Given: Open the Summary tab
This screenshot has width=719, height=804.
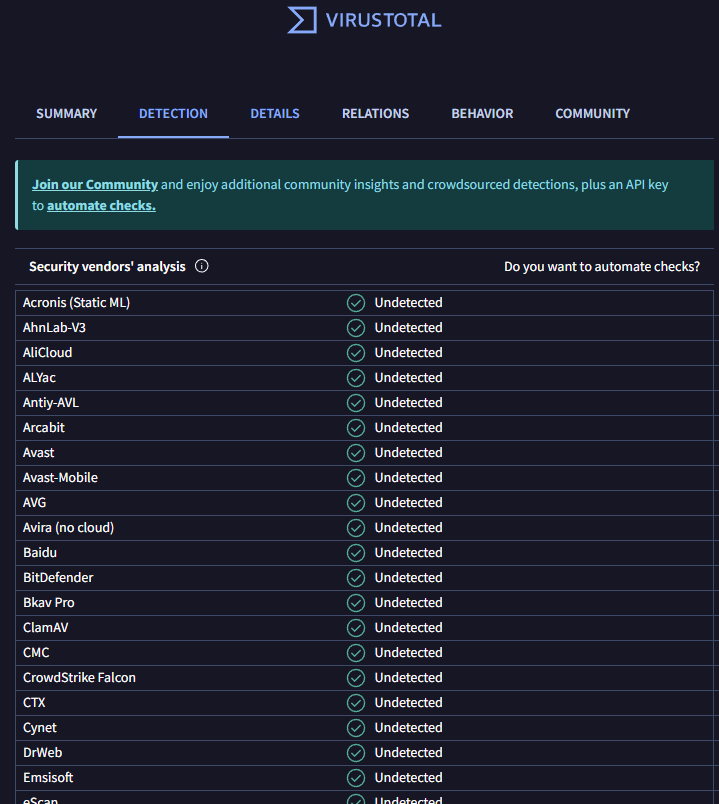Looking at the screenshot, I should (x=66, y=113).
